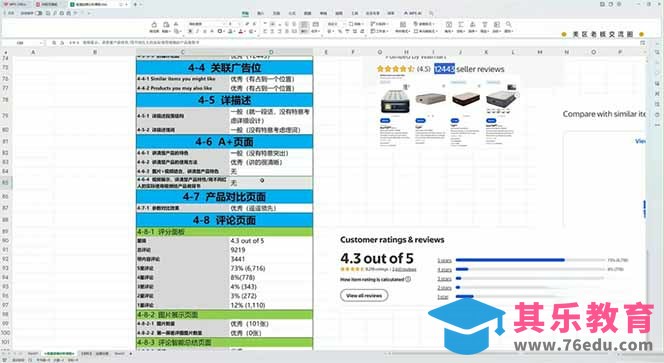Toggle Italic formatting
The width and height of the screenshot is (664, 363).
[197, 31]
